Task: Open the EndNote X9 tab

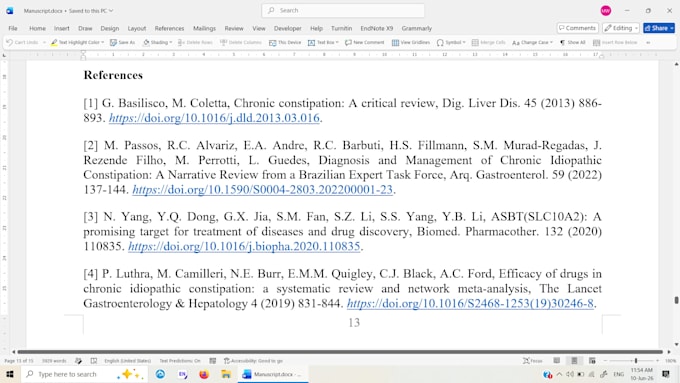Action: pos(376,28)
